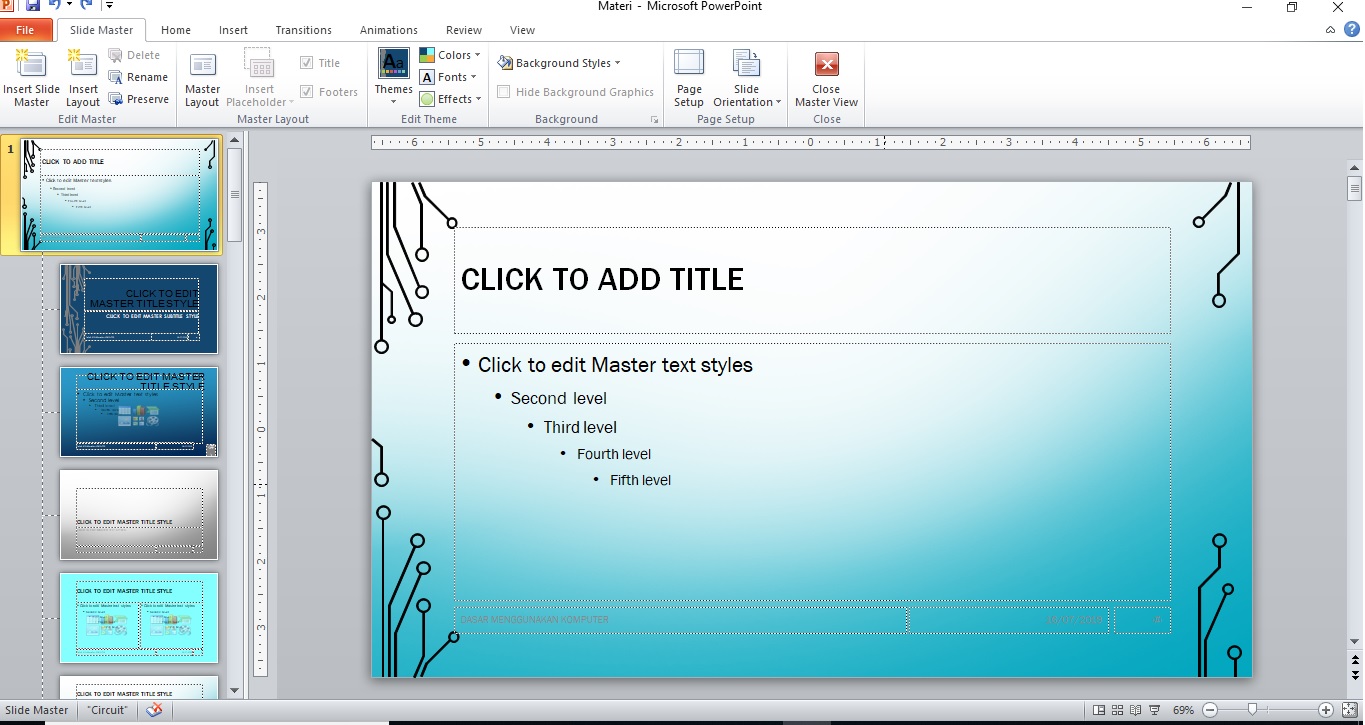Save the presentation from quick access toolbar

[x=33, y=6]
